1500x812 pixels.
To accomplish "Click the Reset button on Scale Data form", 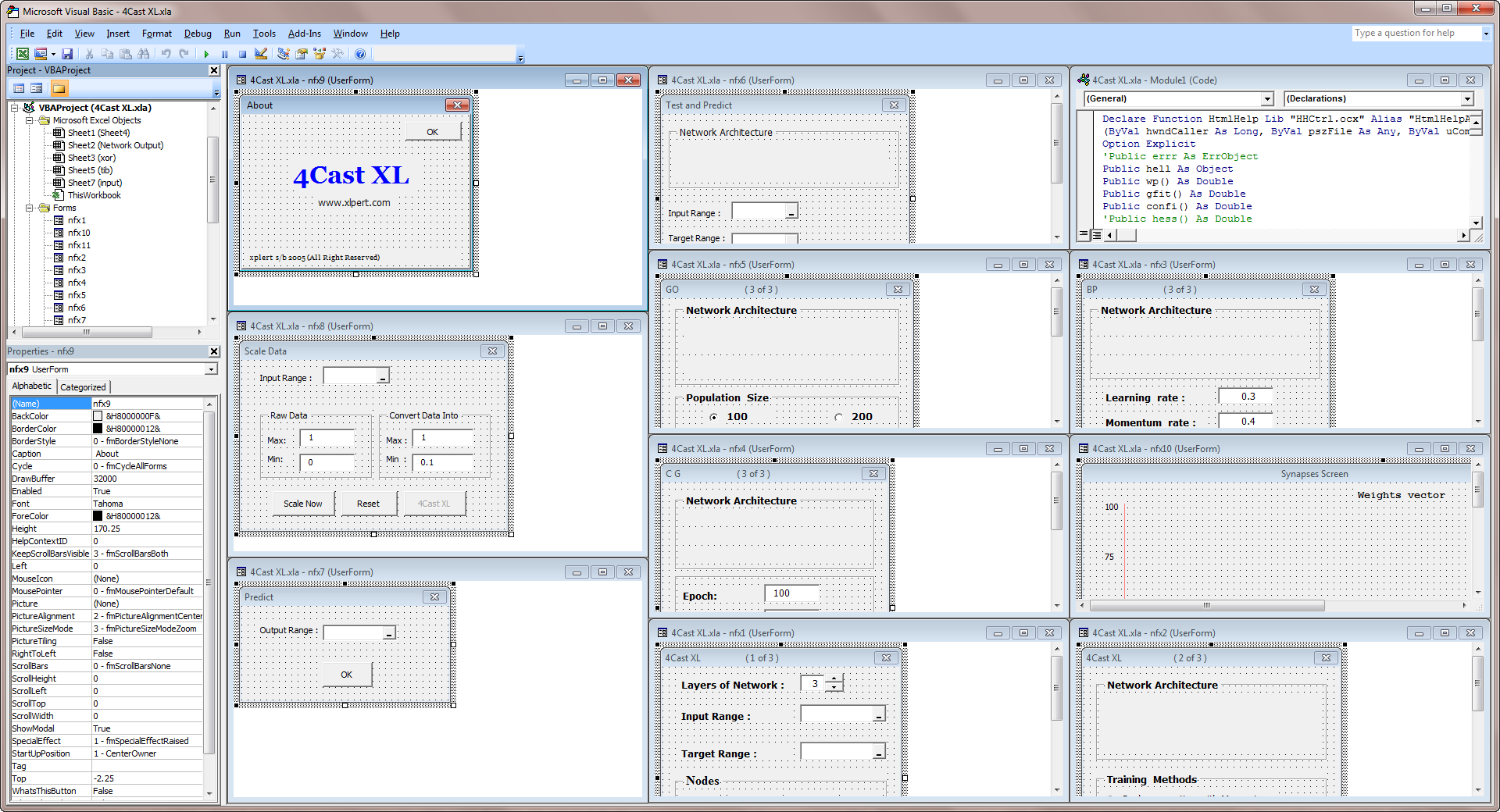I will click(368, 504).
